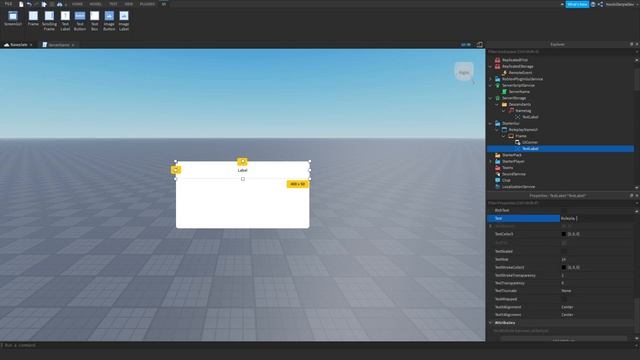Click the Redo arrow icon
This screenshot has height=360, width=640.
(36, 4)
